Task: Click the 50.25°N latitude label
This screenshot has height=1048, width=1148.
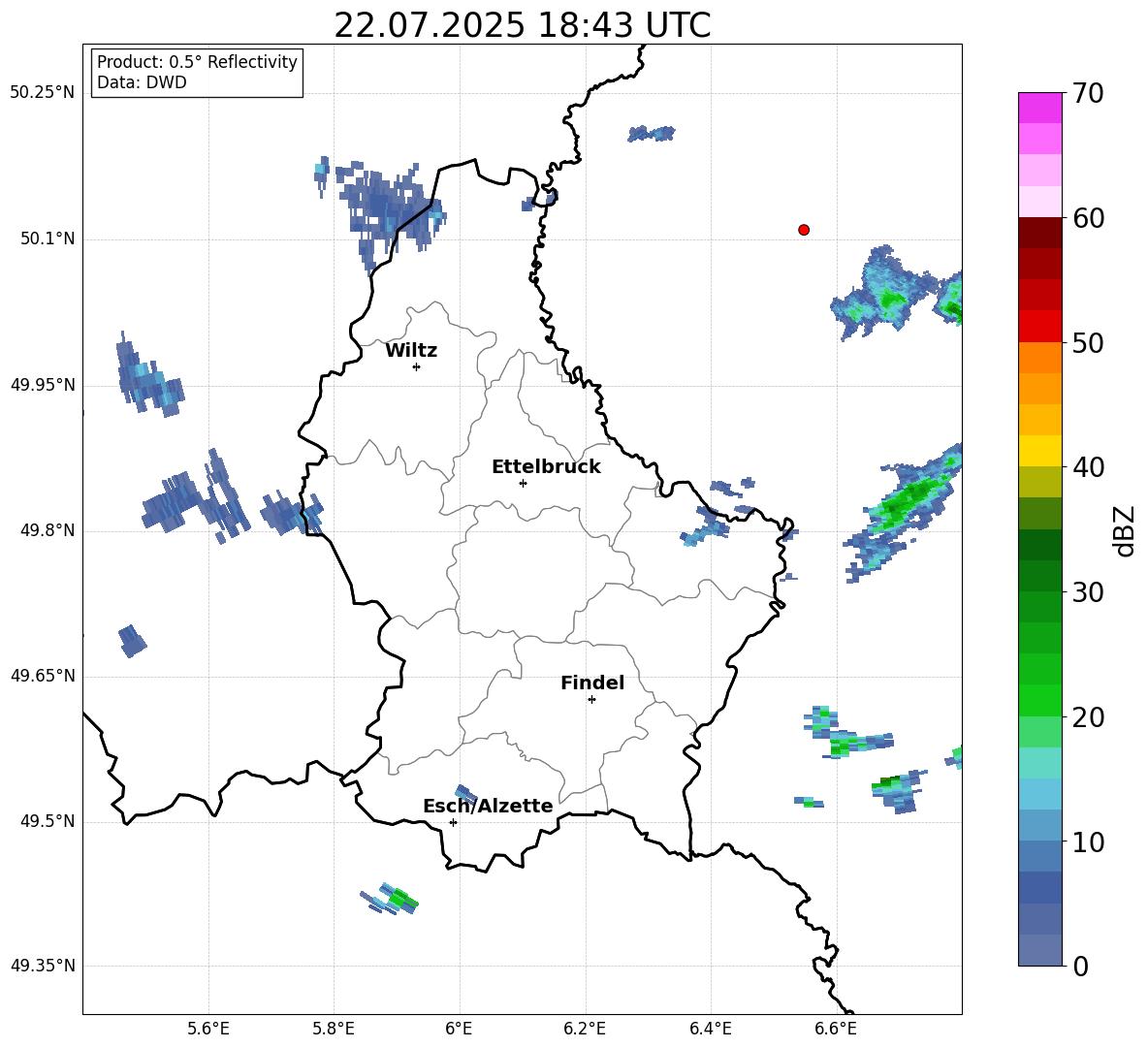Action: click(x=43, y=93)
